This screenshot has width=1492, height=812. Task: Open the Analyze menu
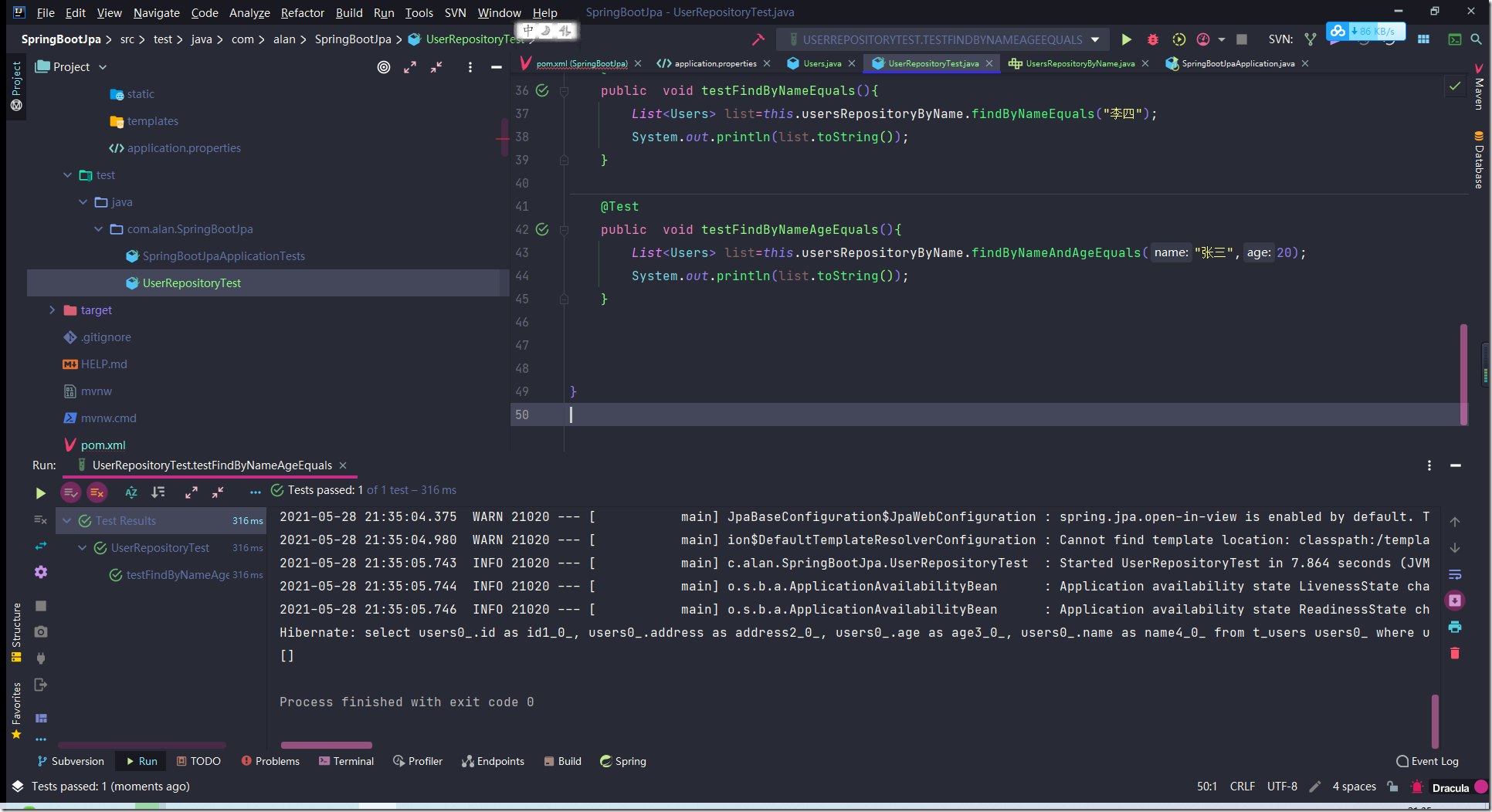(249, 12)
